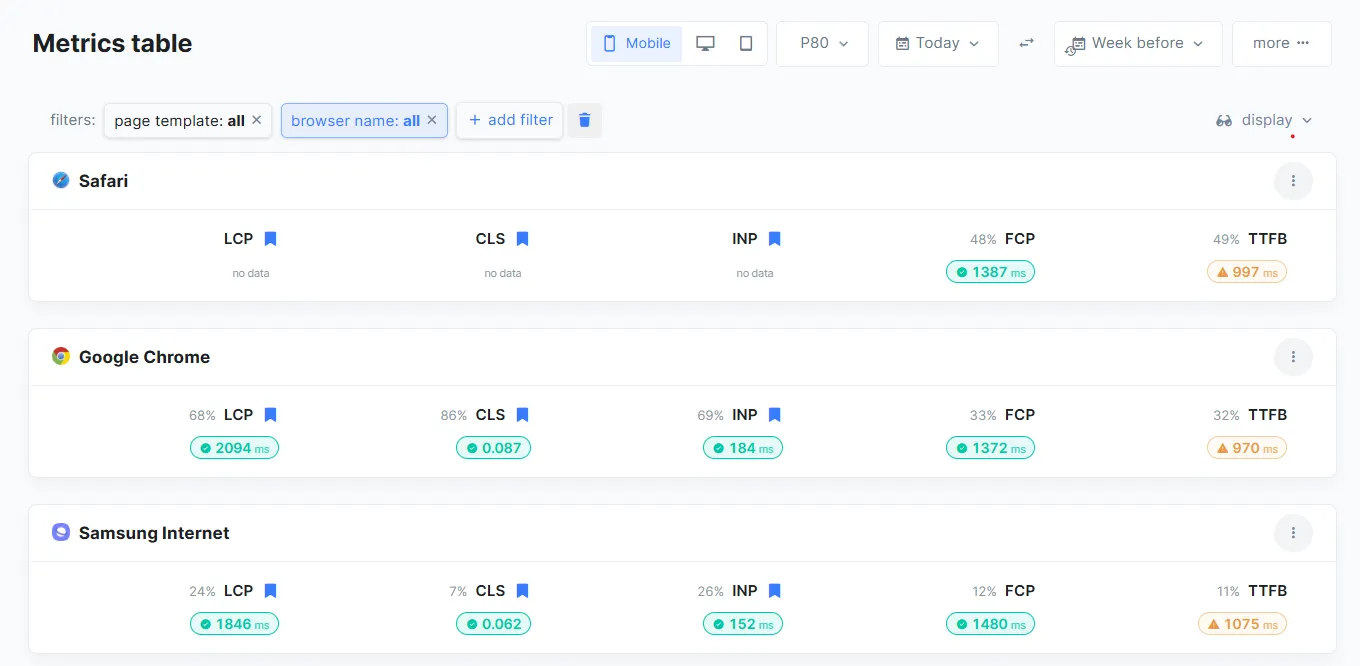The image size is (1360, 666).
Task: Select the desktop device icon
Action: click(705, 44)
